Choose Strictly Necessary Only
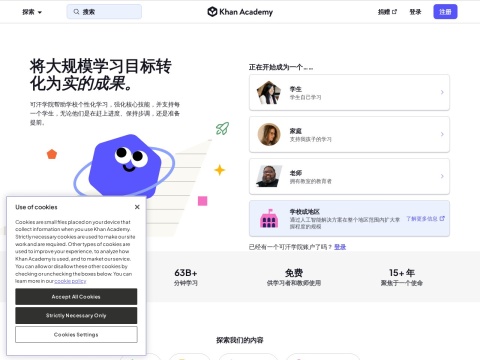 tap(76, 315)
